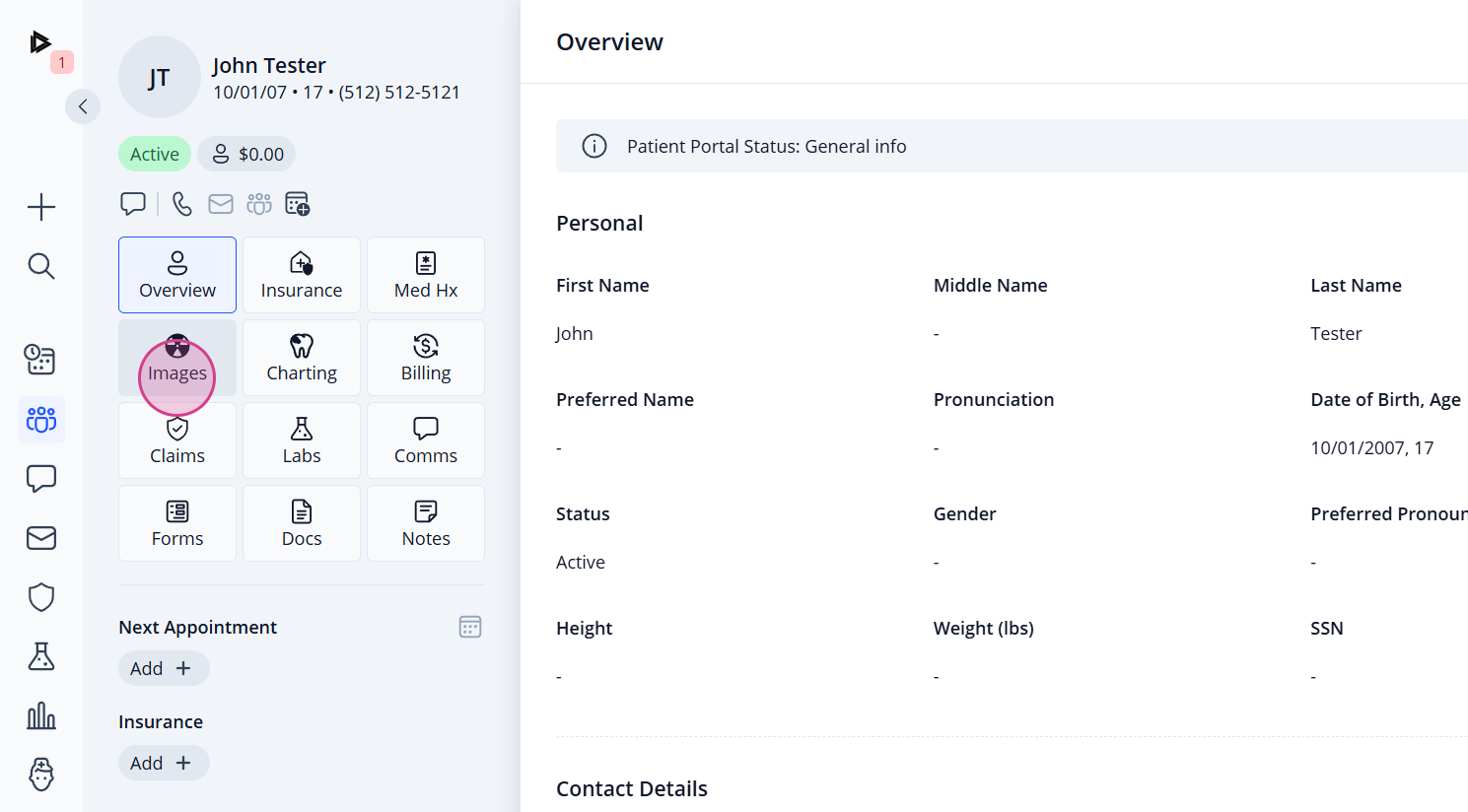Open the Comms tab
Viewport: 1468px width, 812px height.
(426, 440)
